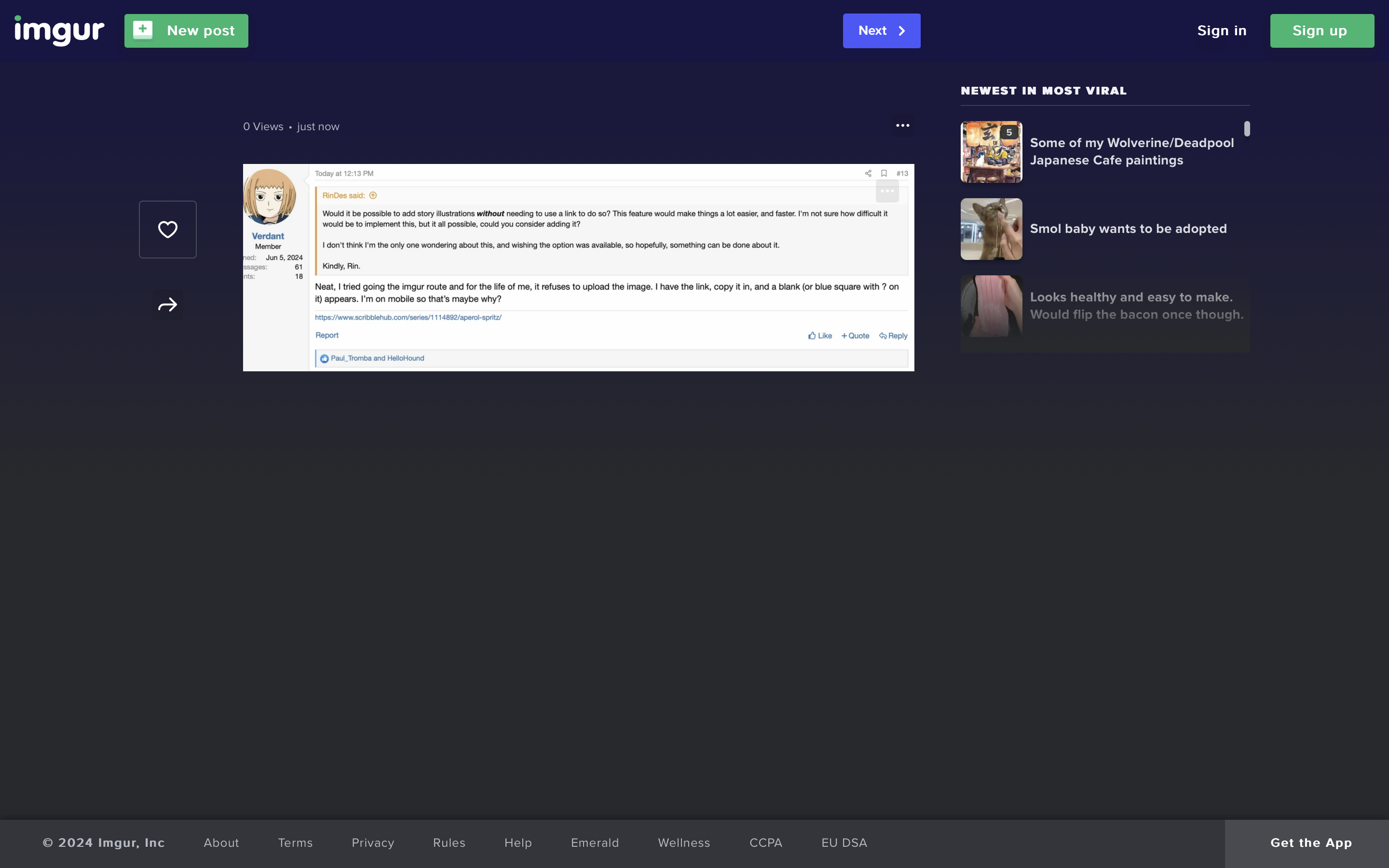Select Sign in at the top right
The image size is (1389, 868).
coord(1221,30)
